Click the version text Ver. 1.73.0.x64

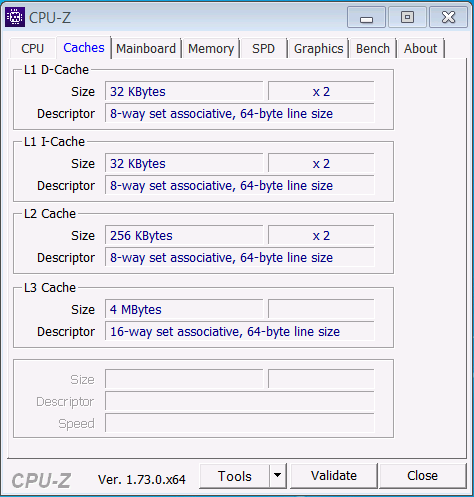pyautogui.click(x=142, y=479)
